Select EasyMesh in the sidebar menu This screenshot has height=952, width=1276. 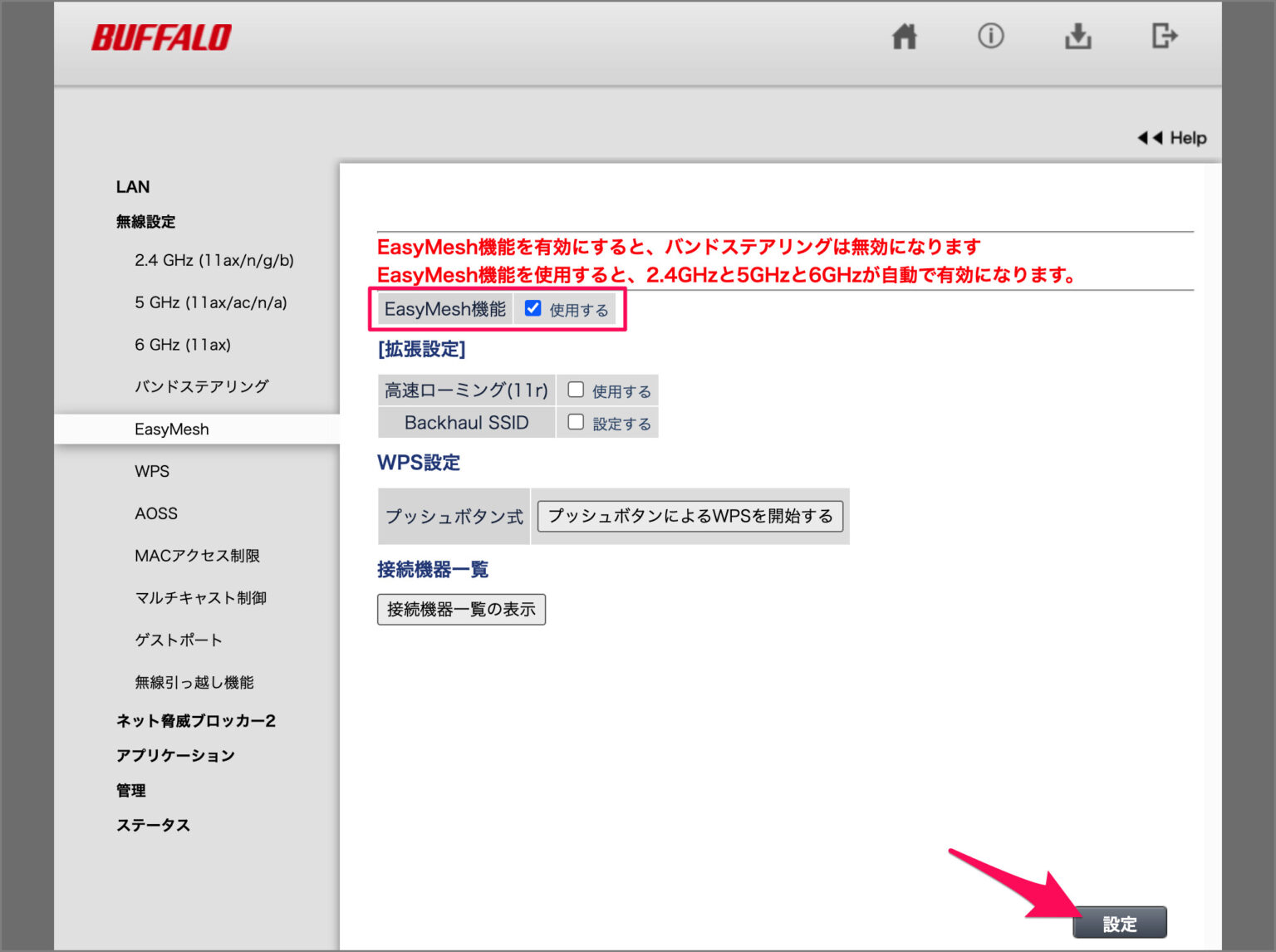pyautogui.click(x=171, y=429)
